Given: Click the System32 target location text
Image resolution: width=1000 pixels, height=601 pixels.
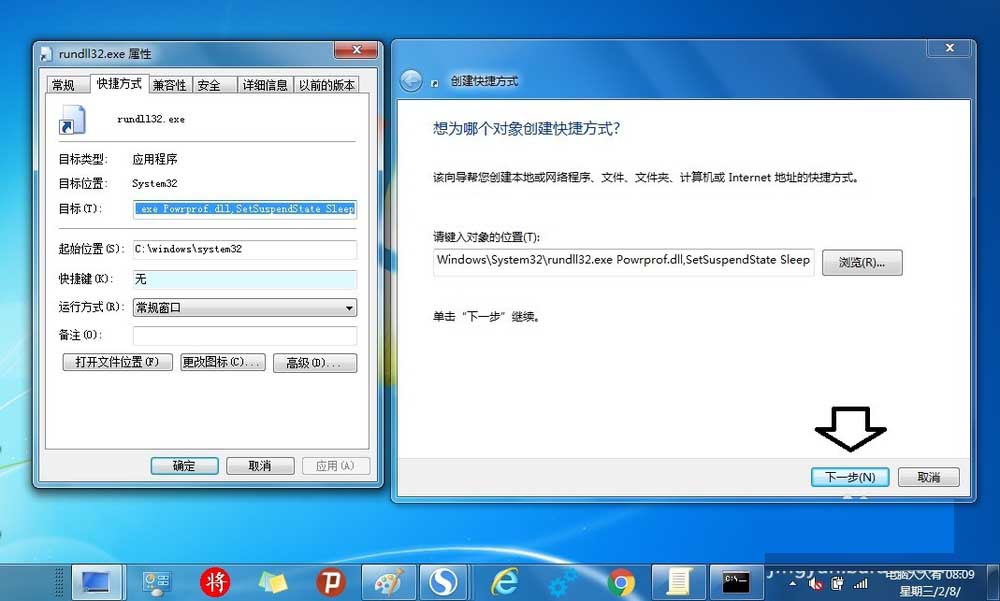Looking at the screenshot, I should tap(154, 184).
